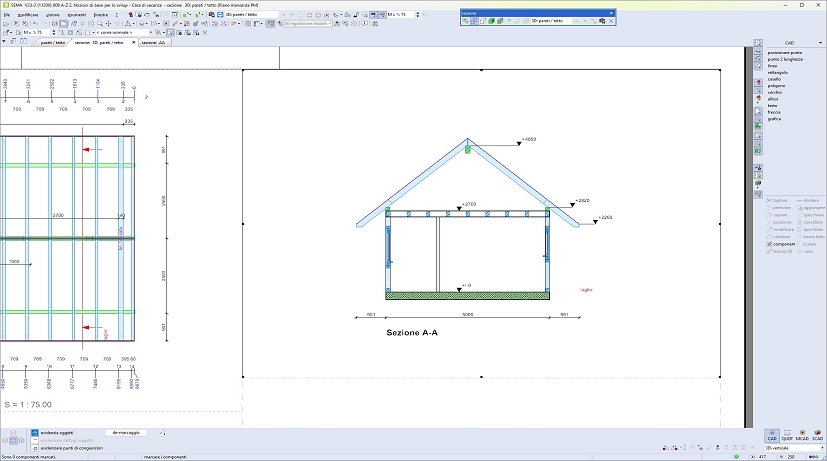Click the QUOT dimensioning mode icon
The width and height of the screenshot is (827, 461).
tap(786, 436)
